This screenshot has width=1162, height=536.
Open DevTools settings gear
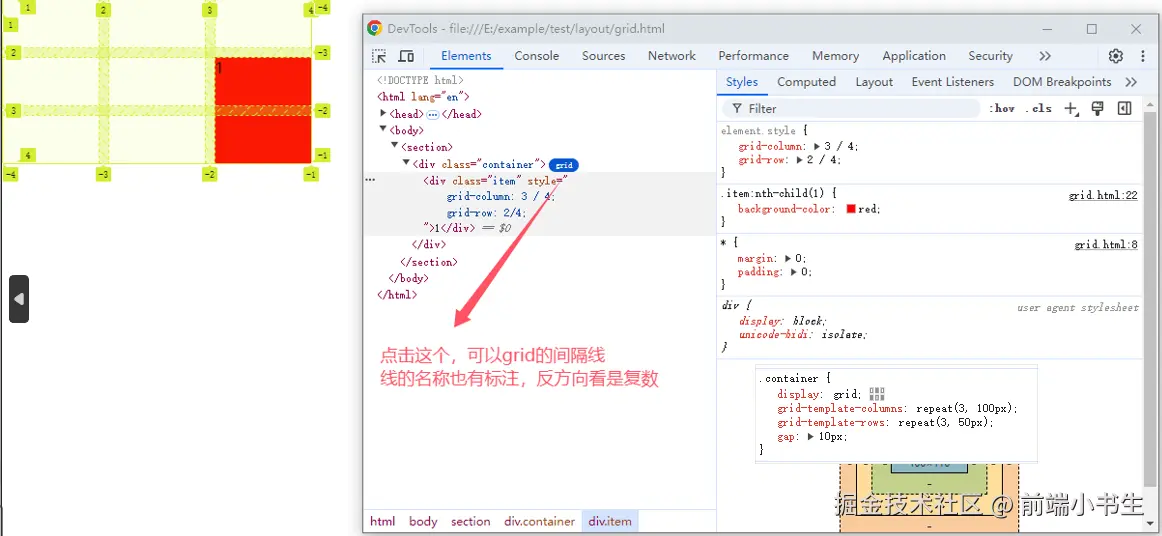(x=1115, y=56)
